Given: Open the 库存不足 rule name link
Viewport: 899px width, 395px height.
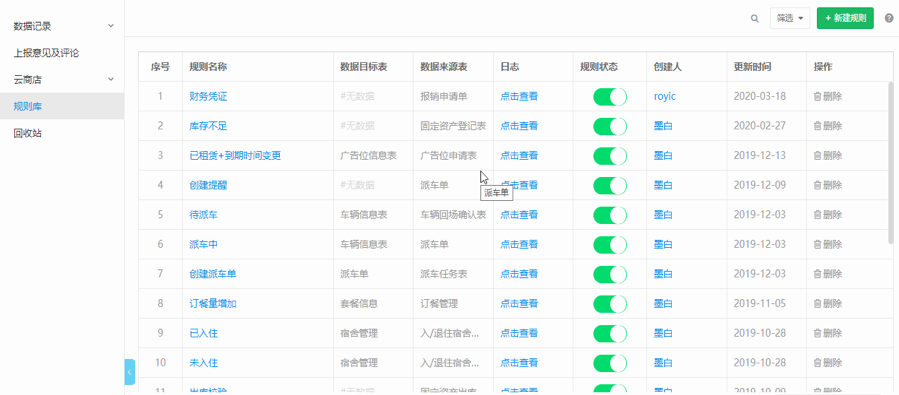Looking at the screenshot, I should pos(208,126).
